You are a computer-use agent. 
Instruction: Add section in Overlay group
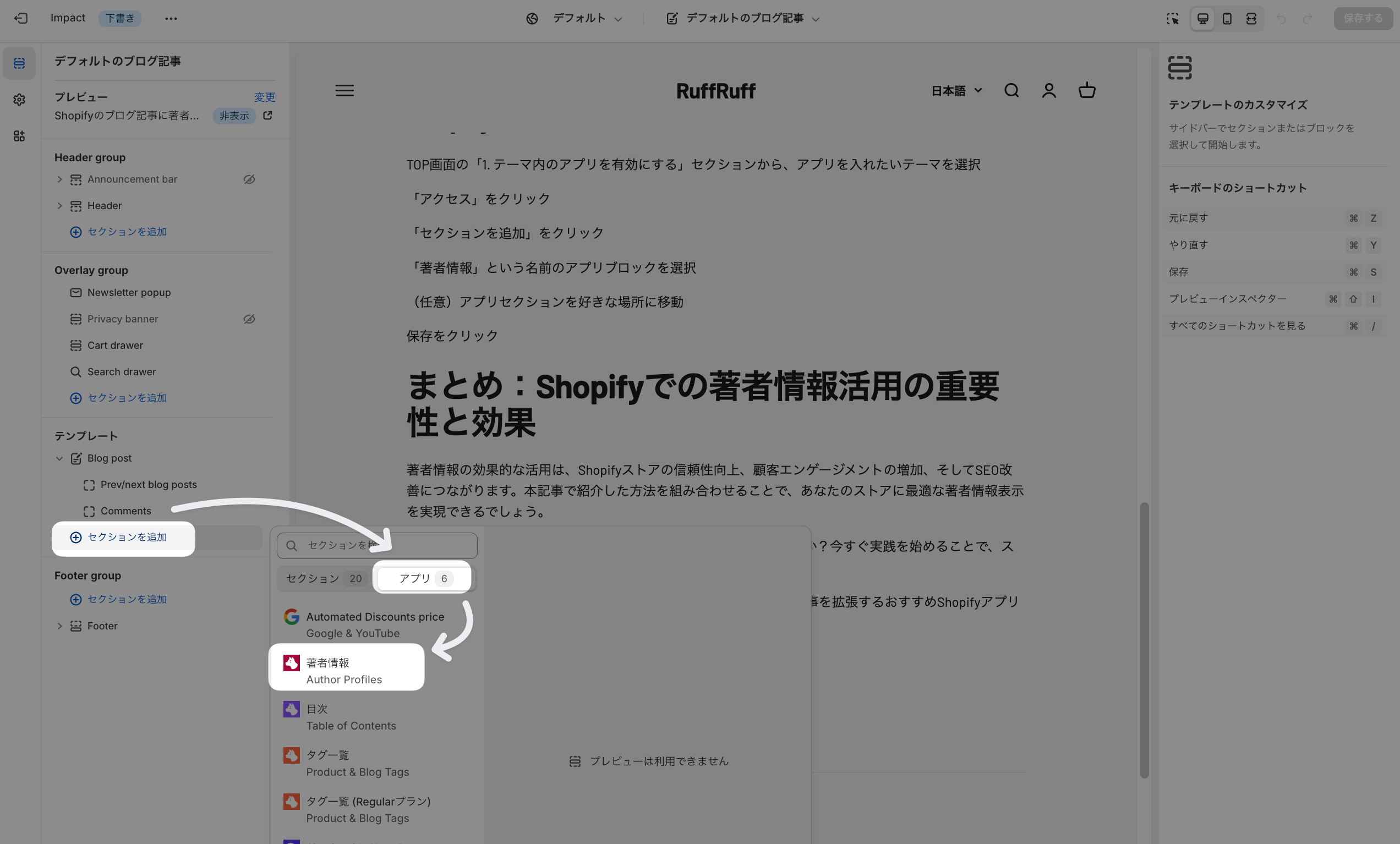point(118,398)
